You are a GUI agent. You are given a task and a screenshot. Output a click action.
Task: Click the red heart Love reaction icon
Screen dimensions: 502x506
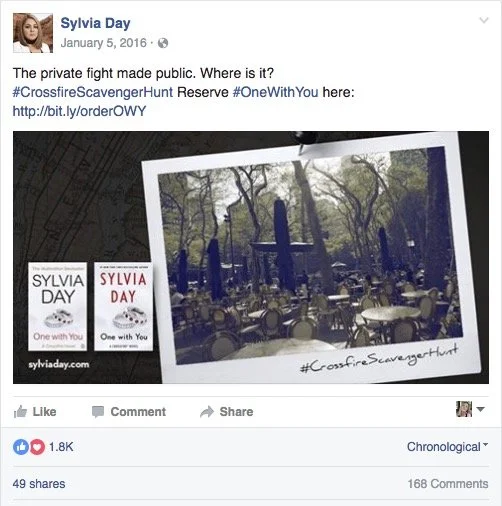37,447
